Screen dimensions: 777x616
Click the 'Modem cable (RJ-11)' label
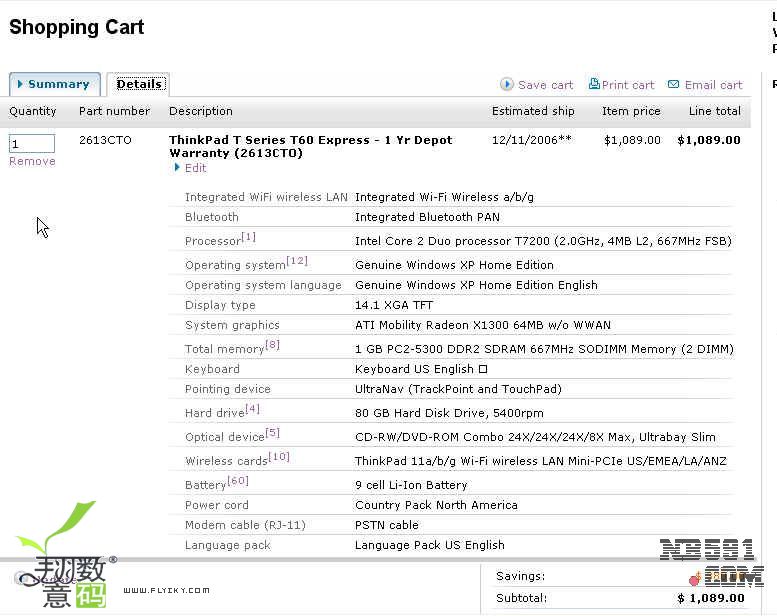(245, 525)
